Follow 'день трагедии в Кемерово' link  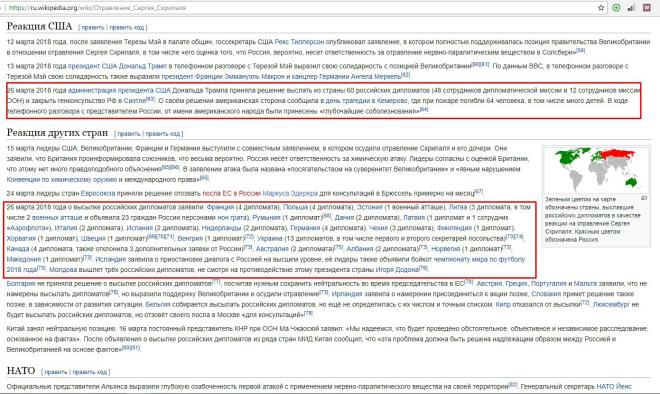click(x=366, y=101)
